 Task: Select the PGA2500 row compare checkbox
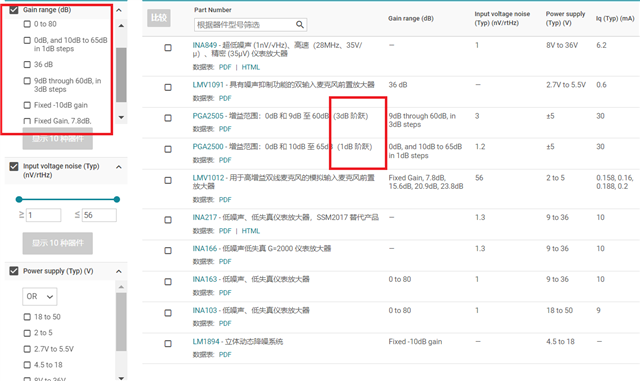coord(168,149)
